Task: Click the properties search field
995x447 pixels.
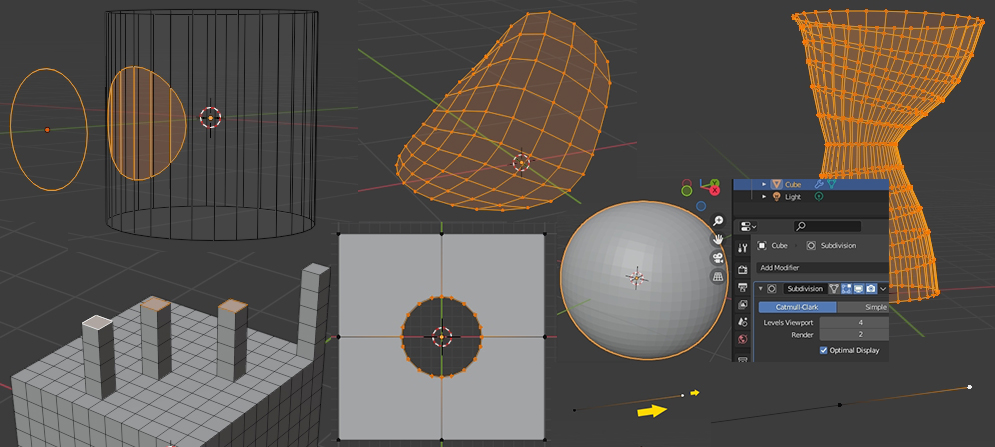Action: pos(827,226)
